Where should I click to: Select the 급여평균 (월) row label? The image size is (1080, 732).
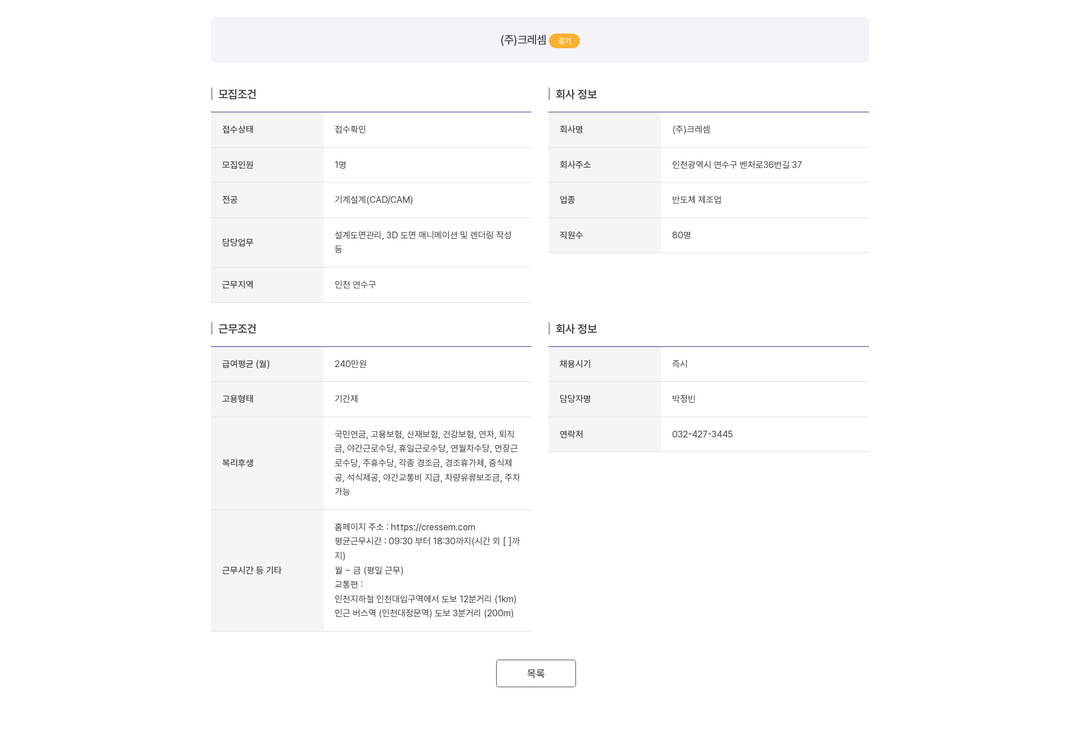pos(245,364)
